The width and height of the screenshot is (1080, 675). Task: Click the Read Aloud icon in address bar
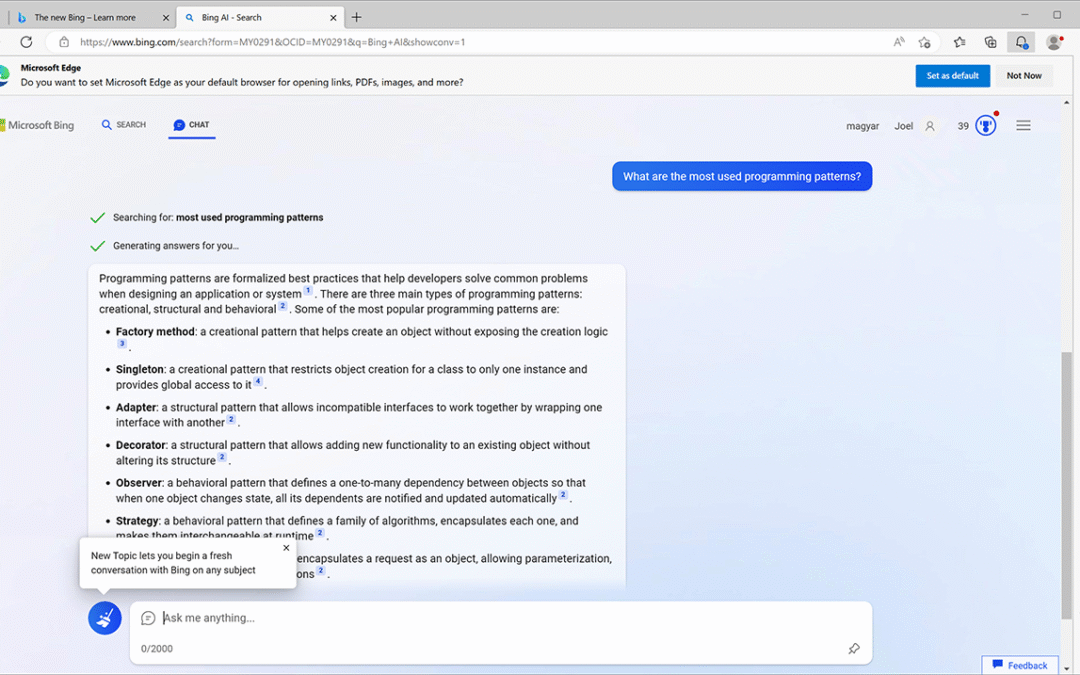pyautogui.click(x=900, y=42)
